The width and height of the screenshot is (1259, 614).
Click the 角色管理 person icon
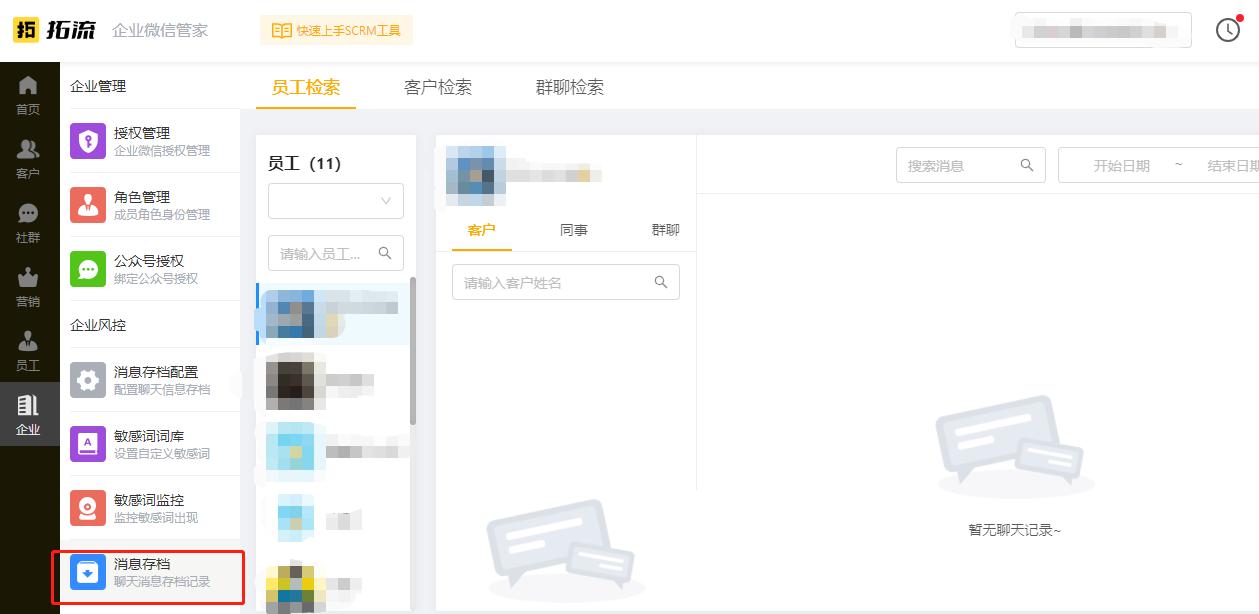point(88,204)
